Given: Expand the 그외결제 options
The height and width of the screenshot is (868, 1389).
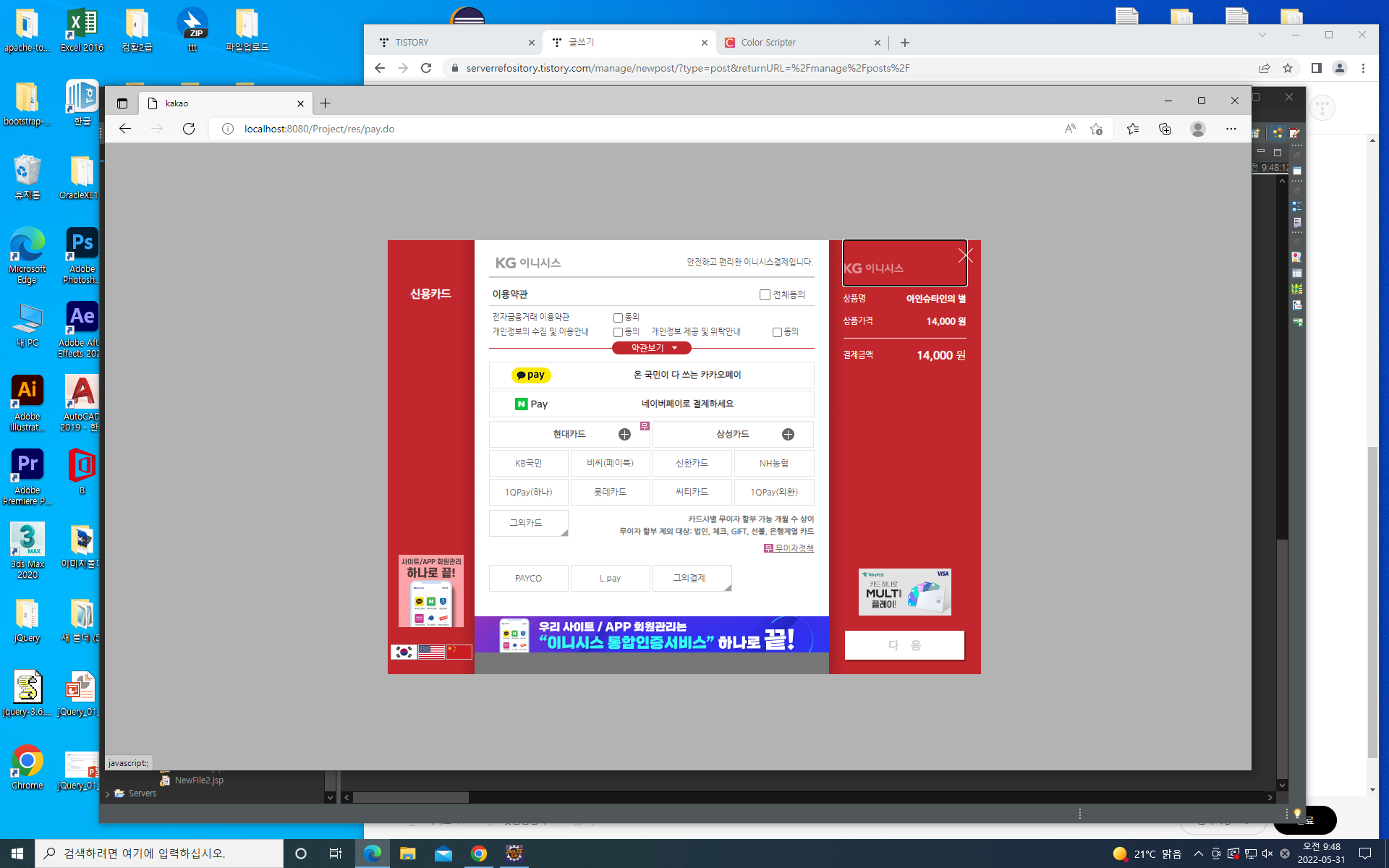Looking at the screenshot, I should point(692,578).
